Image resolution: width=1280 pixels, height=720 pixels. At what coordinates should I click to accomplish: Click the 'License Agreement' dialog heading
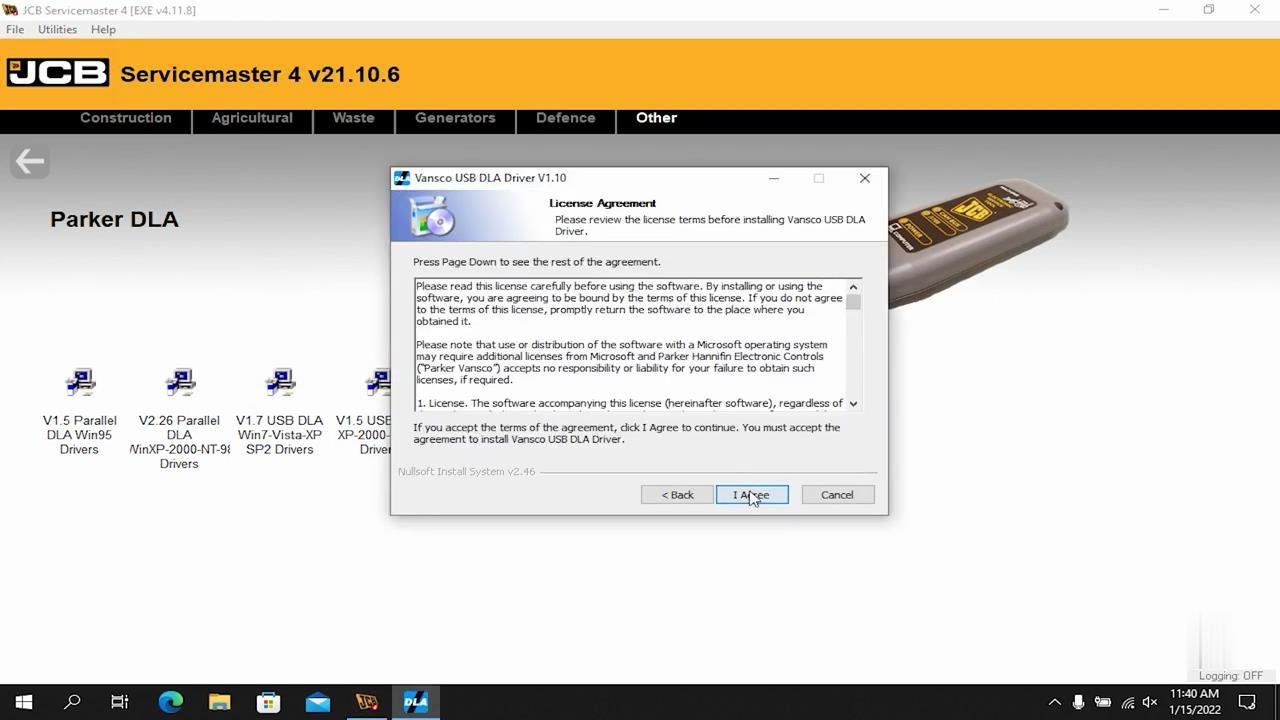[x=602, y=203]
